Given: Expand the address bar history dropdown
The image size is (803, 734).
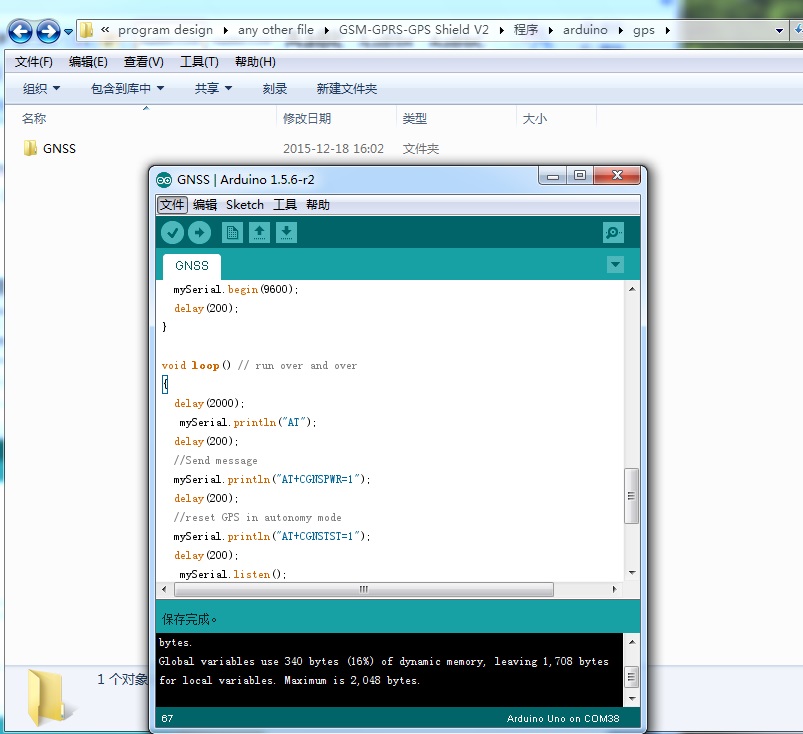Looking at the screenshot, I should [x=779, y=31].
